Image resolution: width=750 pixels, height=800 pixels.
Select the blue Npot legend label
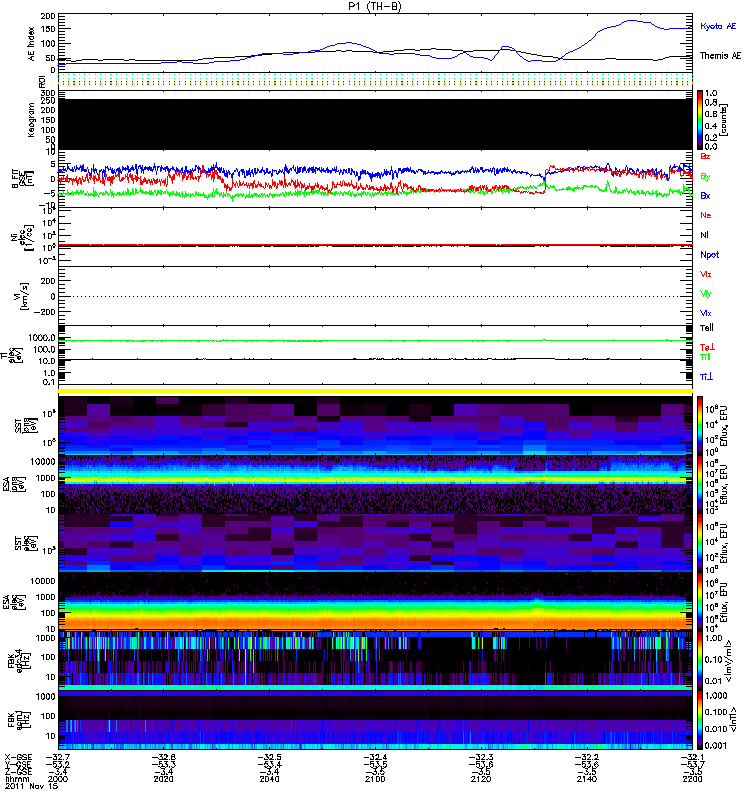coord(709,255)
